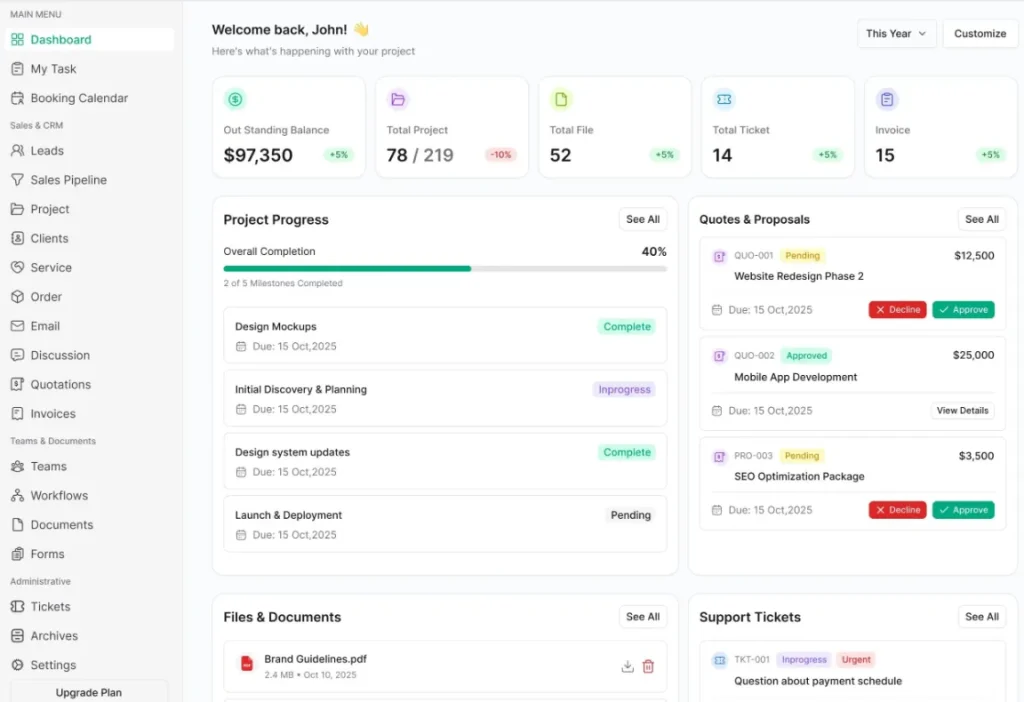The image size is (1024, 702).
Task: Download the Brand Guidelines.pdf file
Action: pyautogui.click(x=627, y=667)
